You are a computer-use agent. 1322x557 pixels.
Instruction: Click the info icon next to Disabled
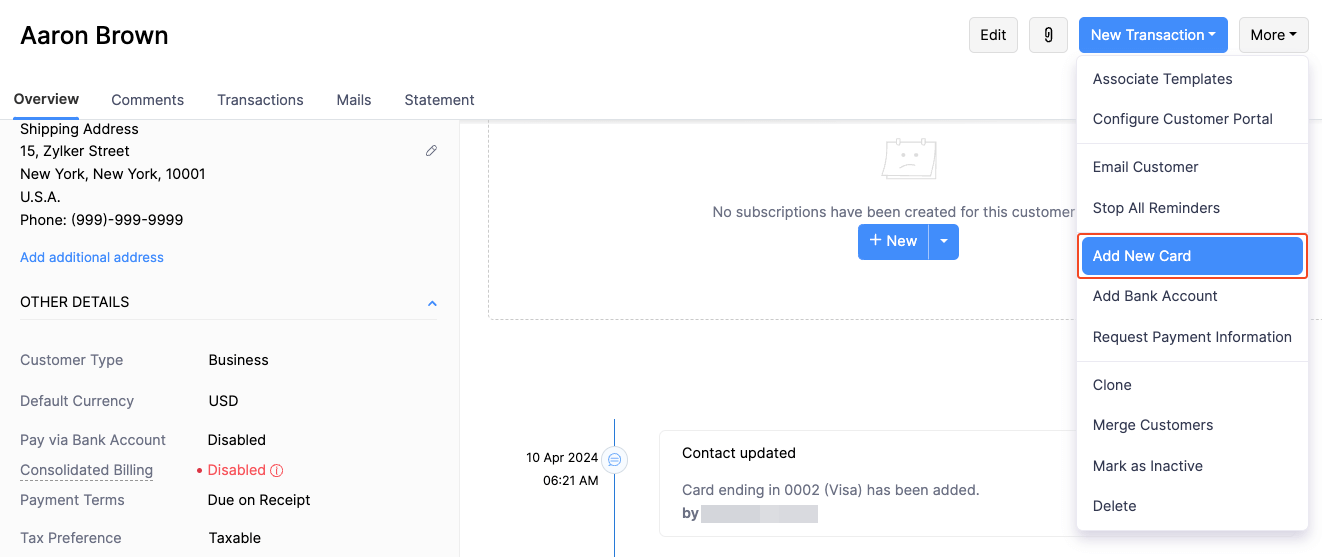[x=277, y=470]
